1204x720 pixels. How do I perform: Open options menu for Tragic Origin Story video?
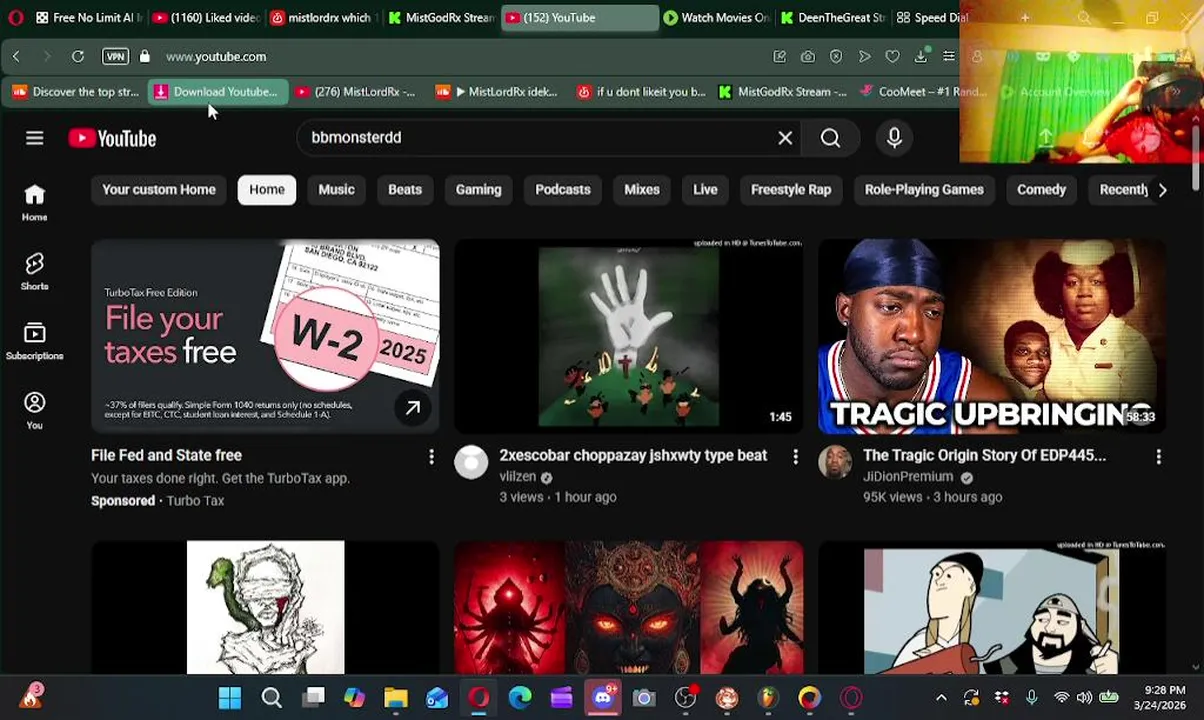1158,457
